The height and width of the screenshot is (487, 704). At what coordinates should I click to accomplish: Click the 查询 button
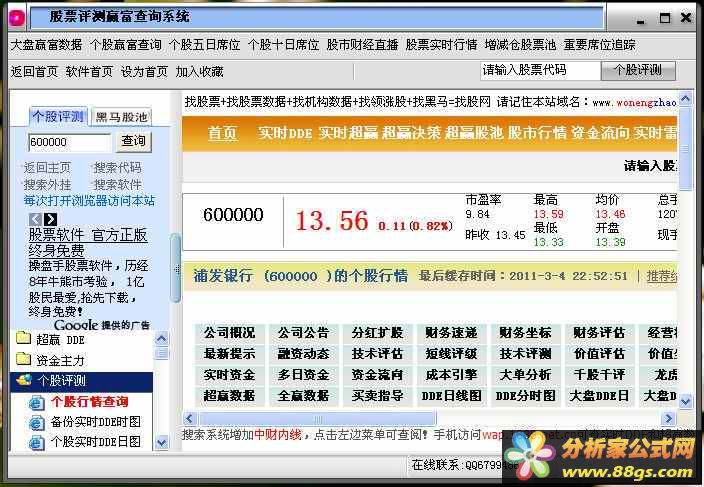(x=133, y=141)
